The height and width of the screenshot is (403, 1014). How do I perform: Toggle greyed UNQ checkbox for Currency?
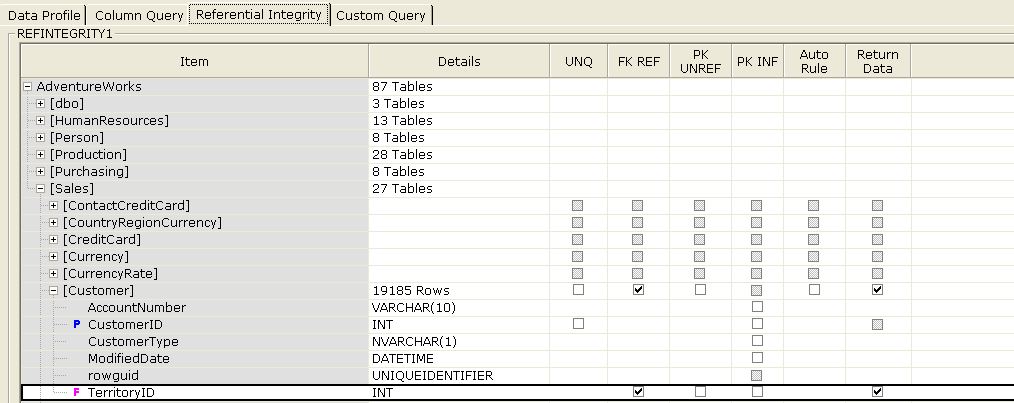(578, 256)
